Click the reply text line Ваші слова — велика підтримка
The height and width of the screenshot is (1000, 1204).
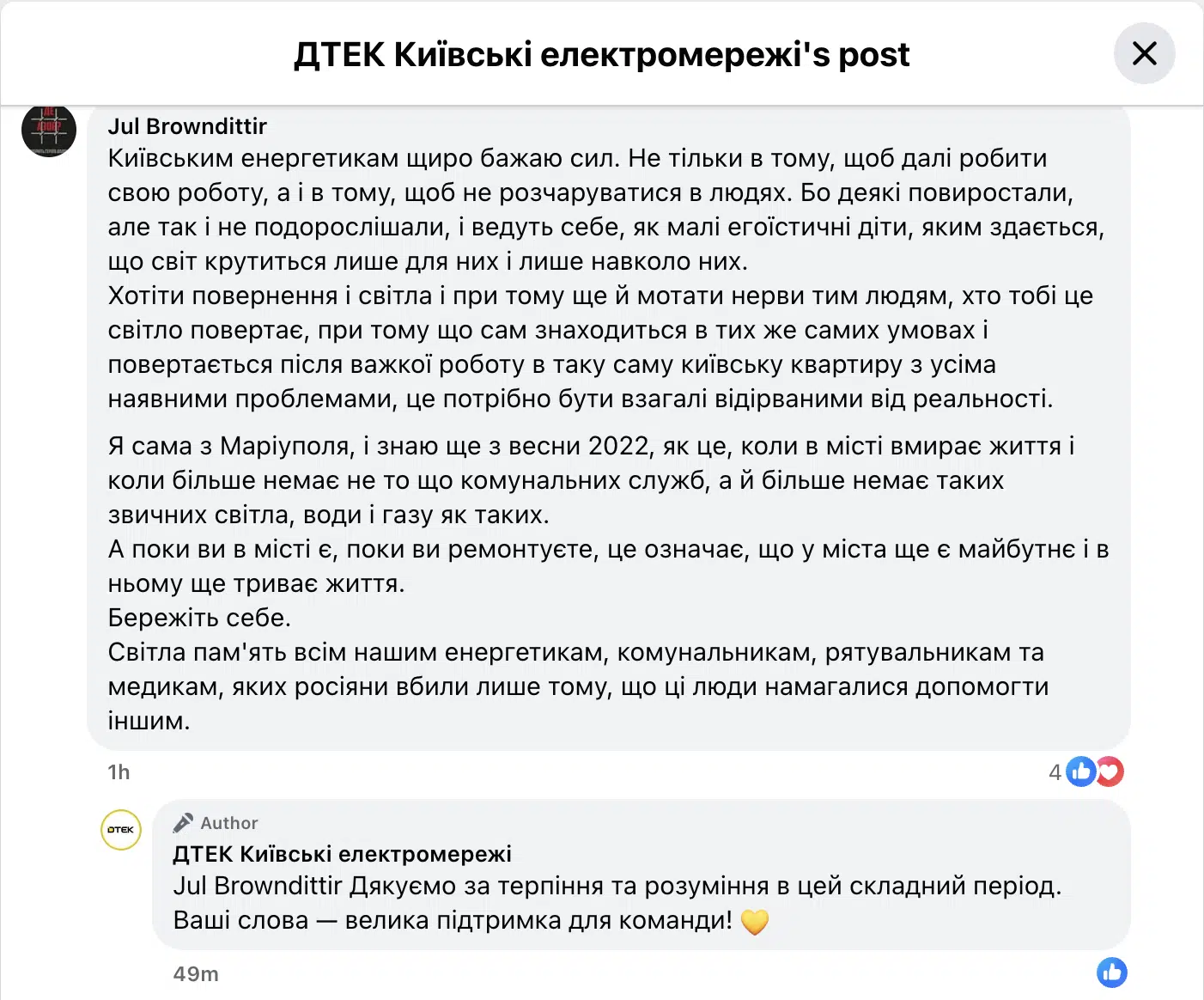click(x=453, y=920)
